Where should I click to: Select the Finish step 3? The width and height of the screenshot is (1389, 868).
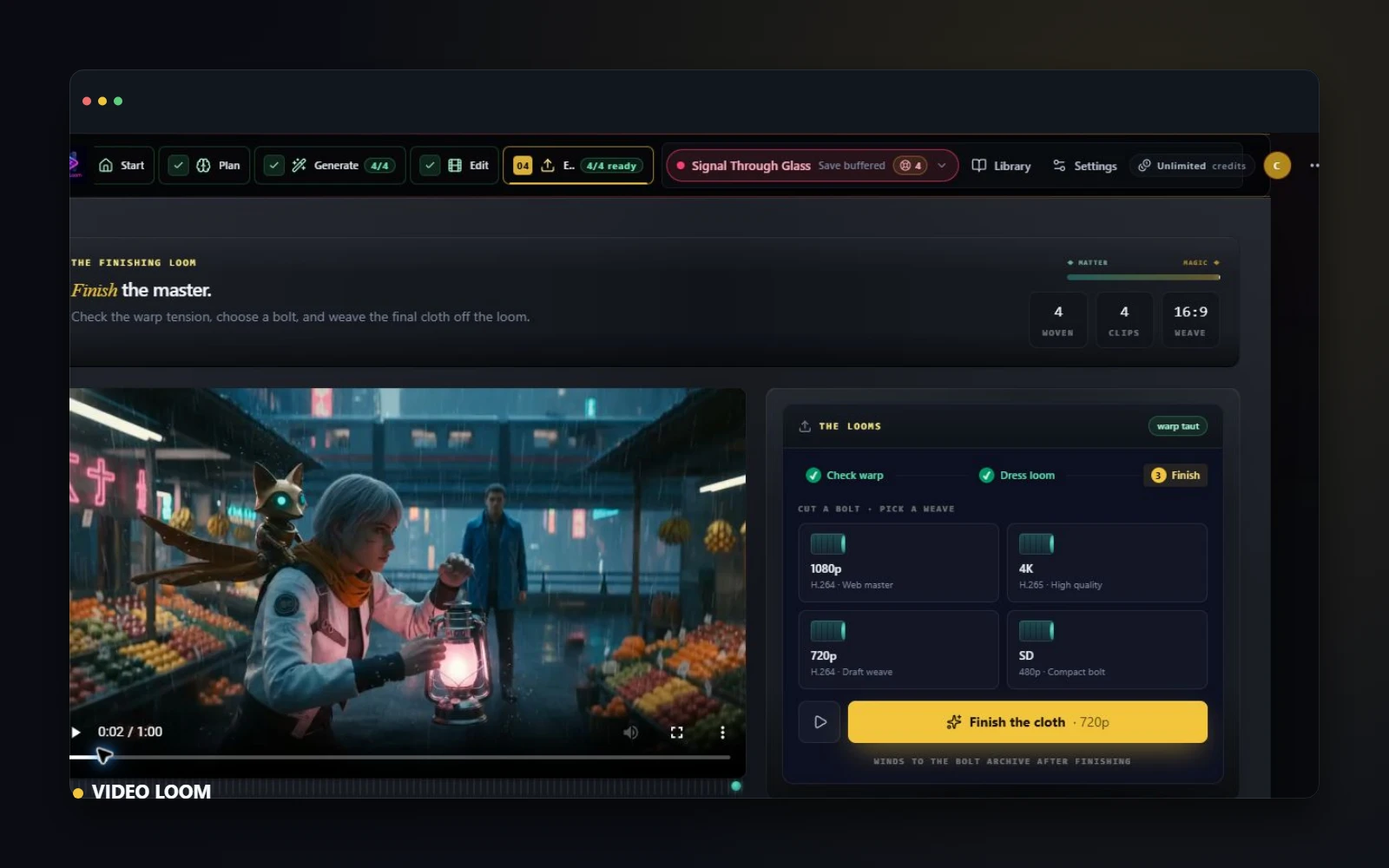click(1175, 475)
